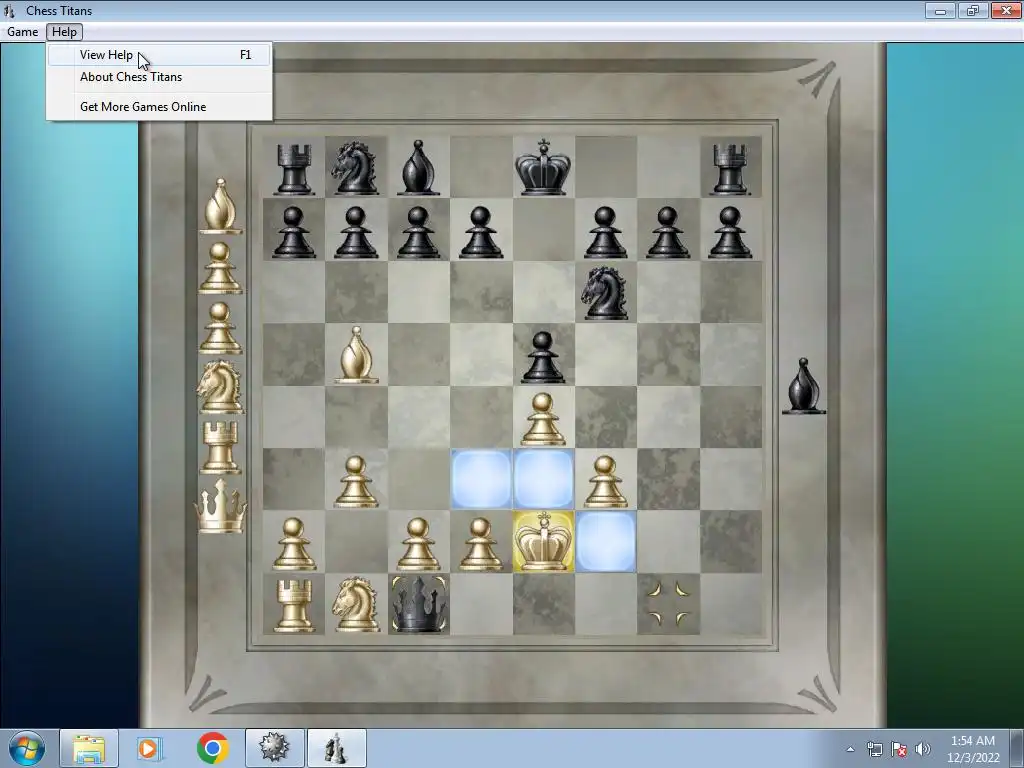1024x768 pixels.
Task: Select the white pawn on b3
Action: tap(356, 482)
